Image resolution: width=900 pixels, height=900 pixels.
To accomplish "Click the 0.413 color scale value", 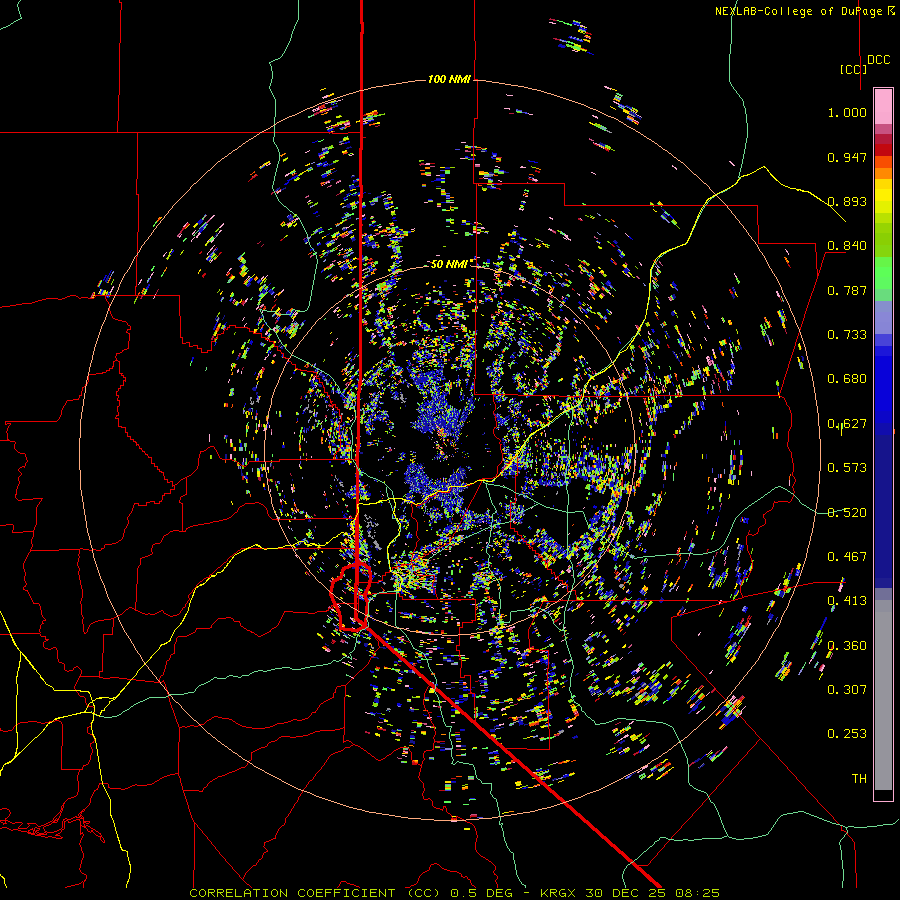I will (847, 601).
